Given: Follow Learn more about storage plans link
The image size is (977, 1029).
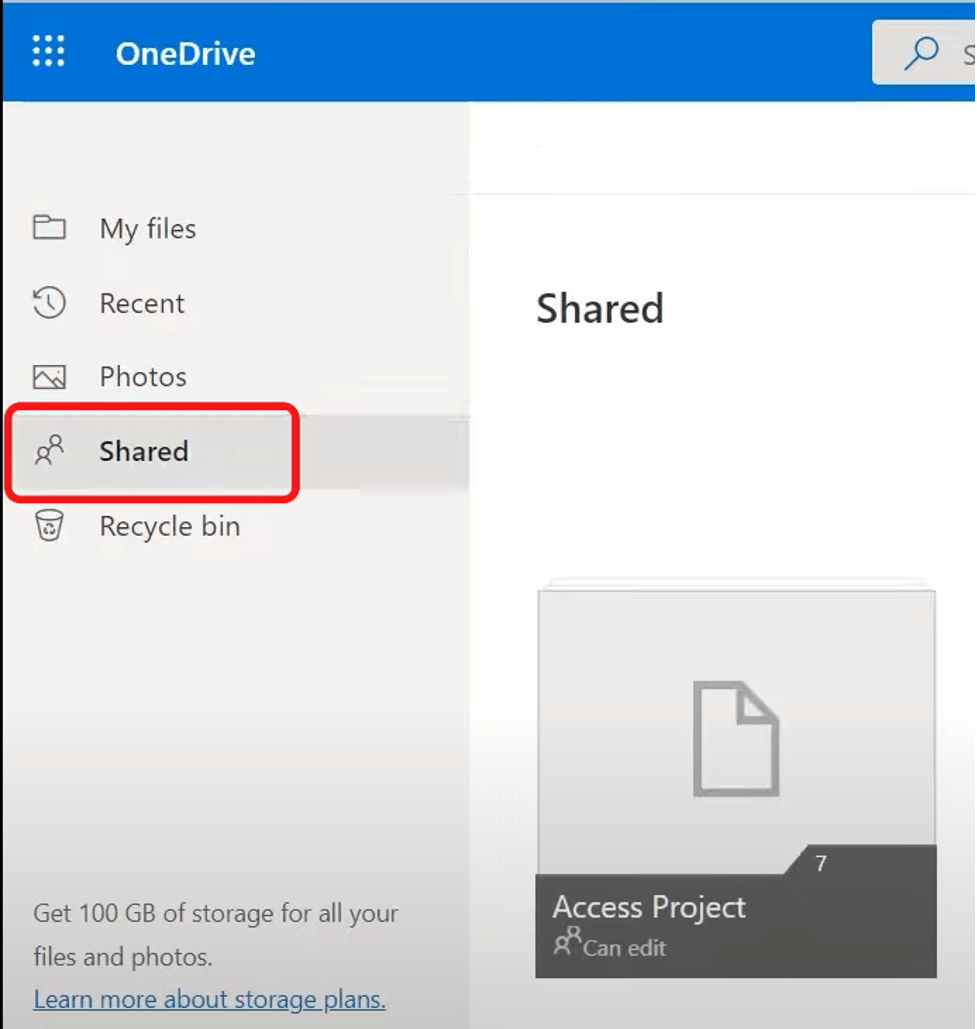Looking at the screenshot, I should point(209,999).
